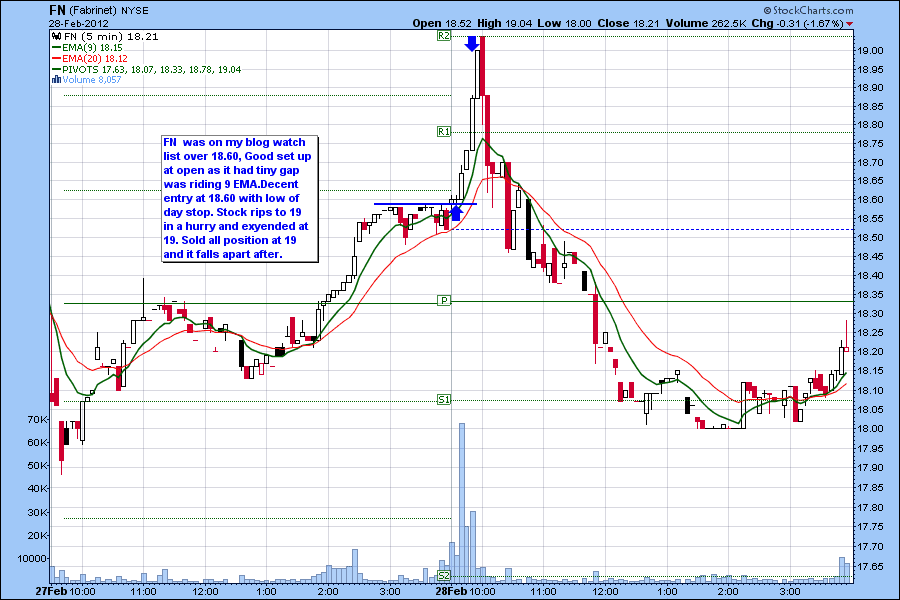900x600 pixels.
Task: Click the dark green PIVOTS legend line swatch
Action: 56,70
